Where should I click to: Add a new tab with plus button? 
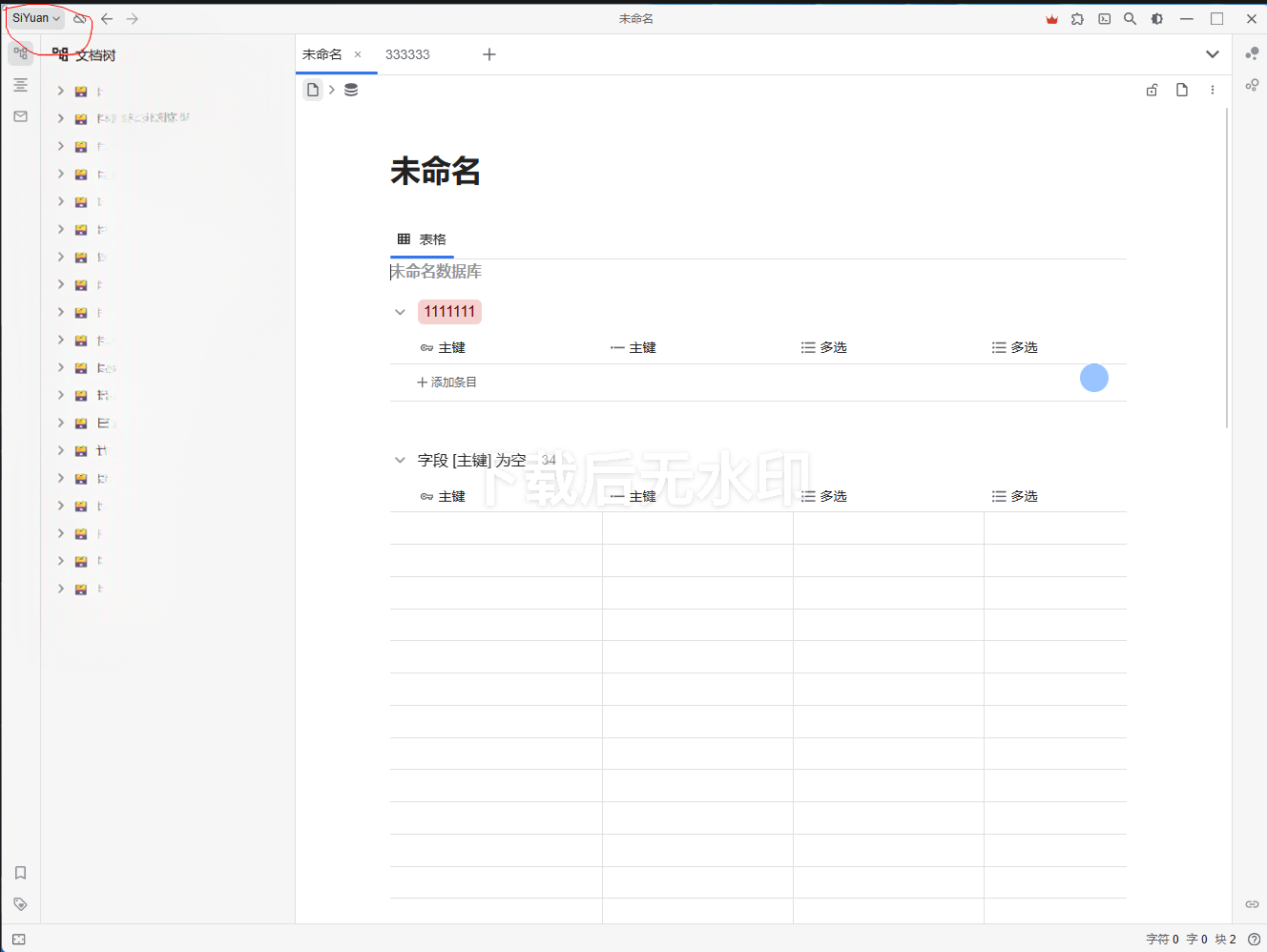tap(489, 54)
